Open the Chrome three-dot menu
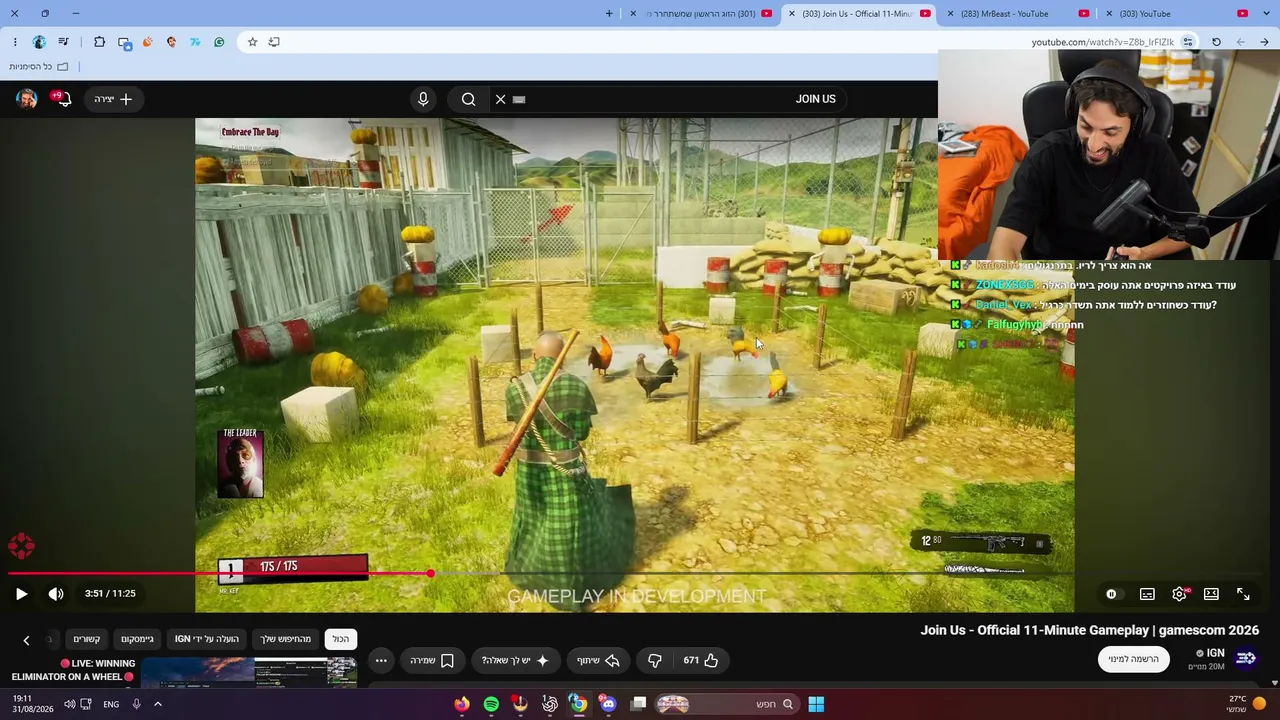Viewport: 1280px width, 720px height. point(15,42)
